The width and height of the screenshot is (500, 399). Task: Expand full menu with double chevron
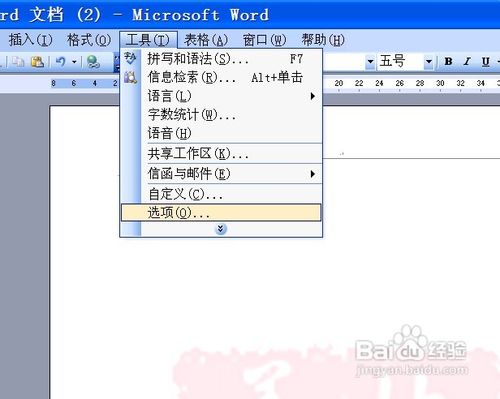[x=221, y=229]
